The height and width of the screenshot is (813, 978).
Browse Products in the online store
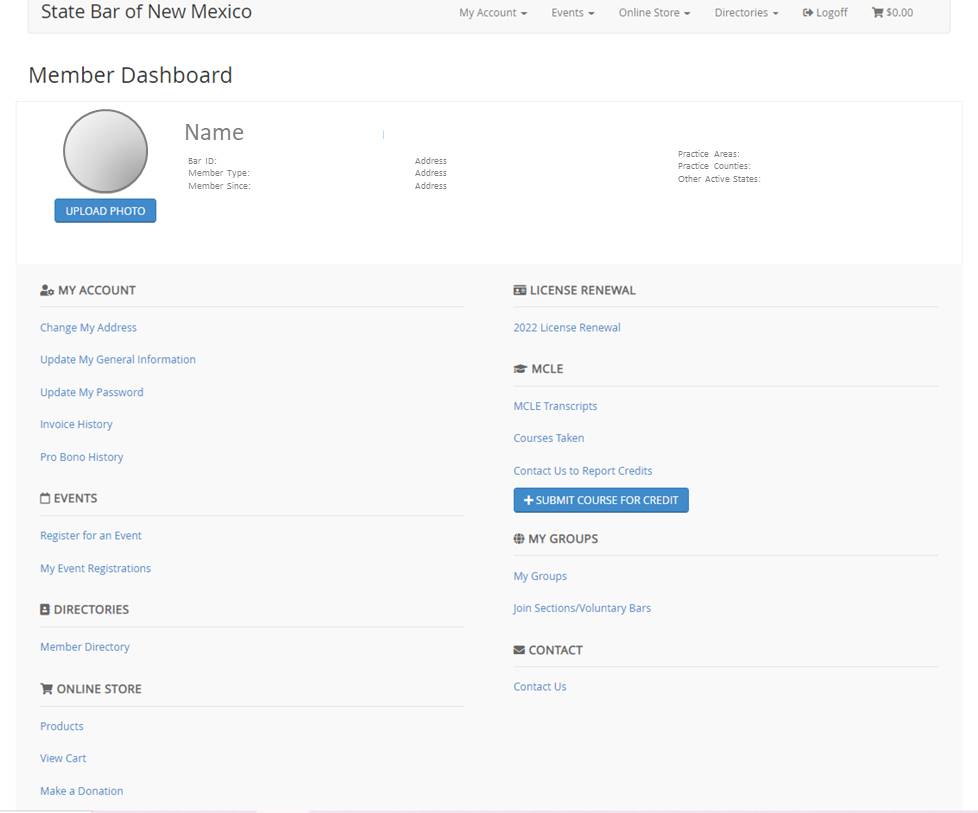[x=62, y=726]
